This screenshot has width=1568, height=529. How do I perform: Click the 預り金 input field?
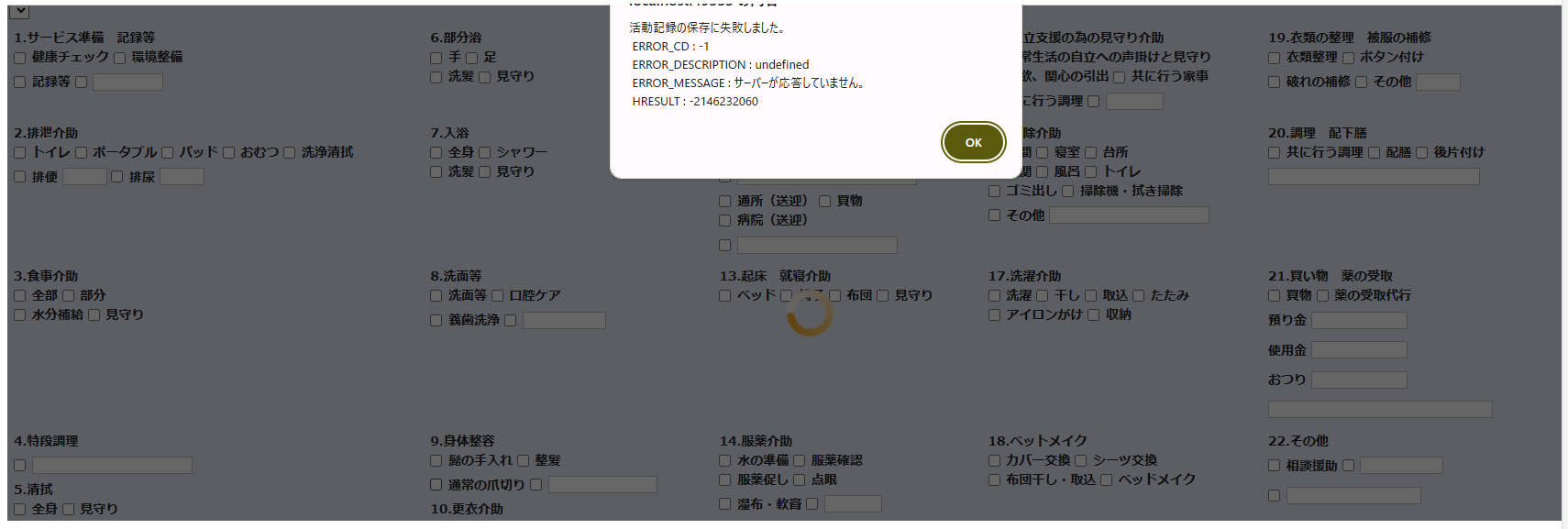(1358, 321)
